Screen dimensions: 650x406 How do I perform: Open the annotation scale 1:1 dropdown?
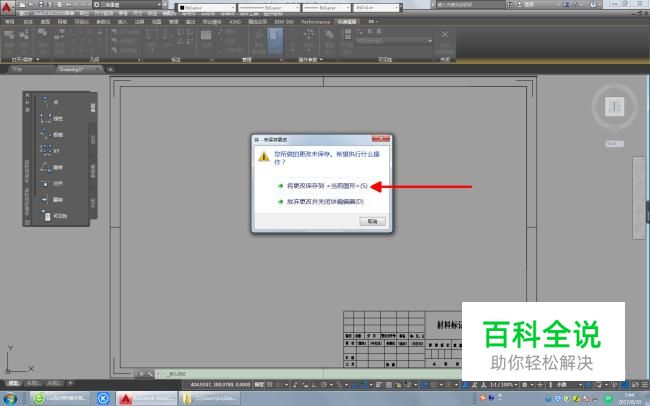(504, 385)
